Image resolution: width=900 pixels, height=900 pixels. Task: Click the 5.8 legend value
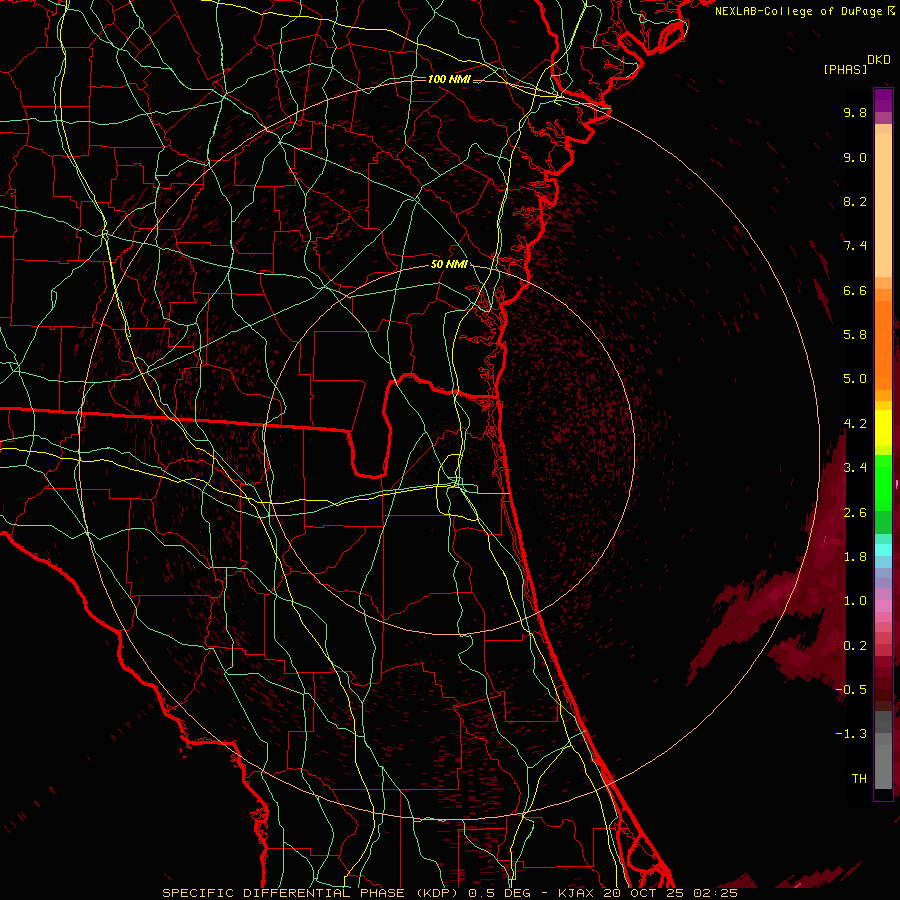coord(855,335)
